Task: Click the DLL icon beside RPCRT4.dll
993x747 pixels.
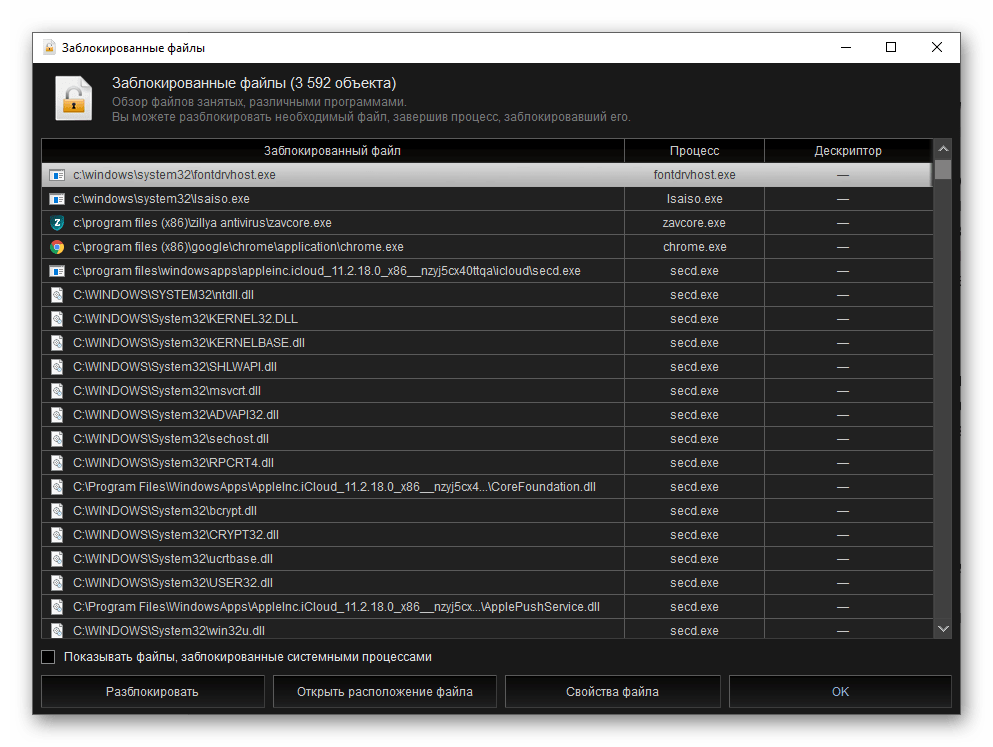Action: coord(57,463)
